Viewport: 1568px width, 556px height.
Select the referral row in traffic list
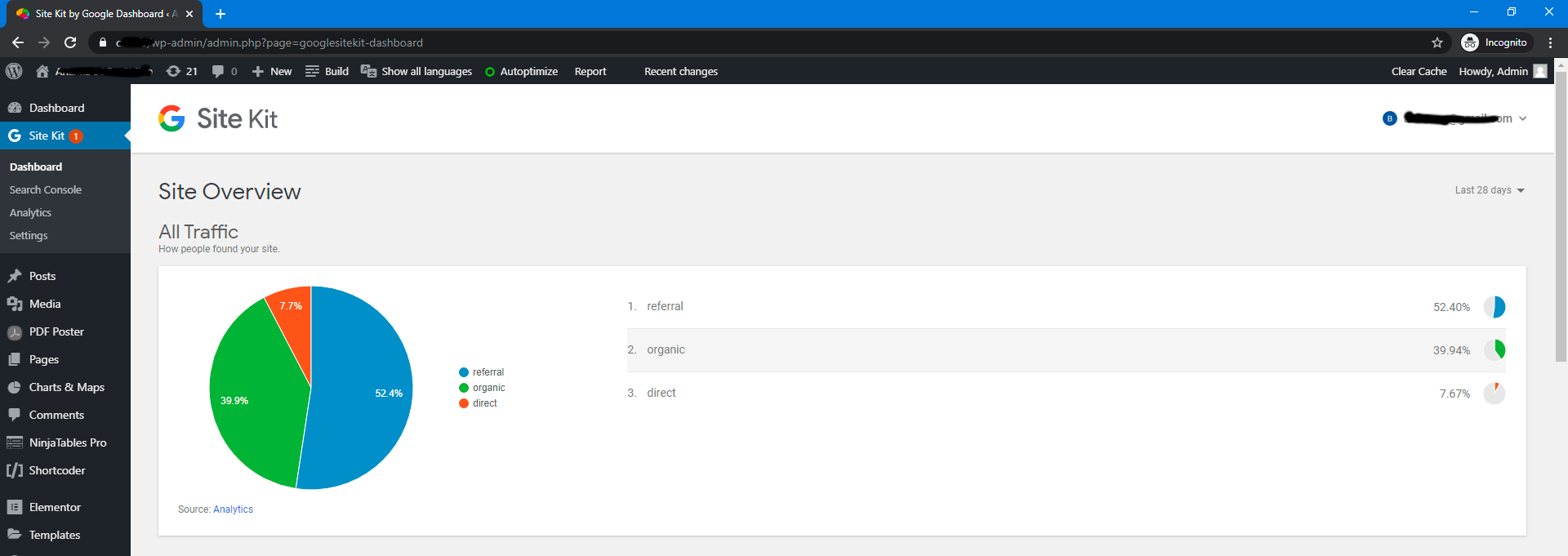(x=1066, y=307)
